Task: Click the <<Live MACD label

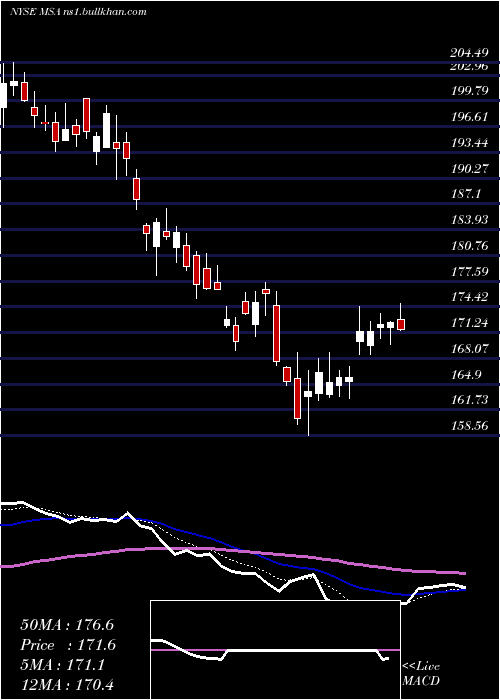Action: click(421, 673)
